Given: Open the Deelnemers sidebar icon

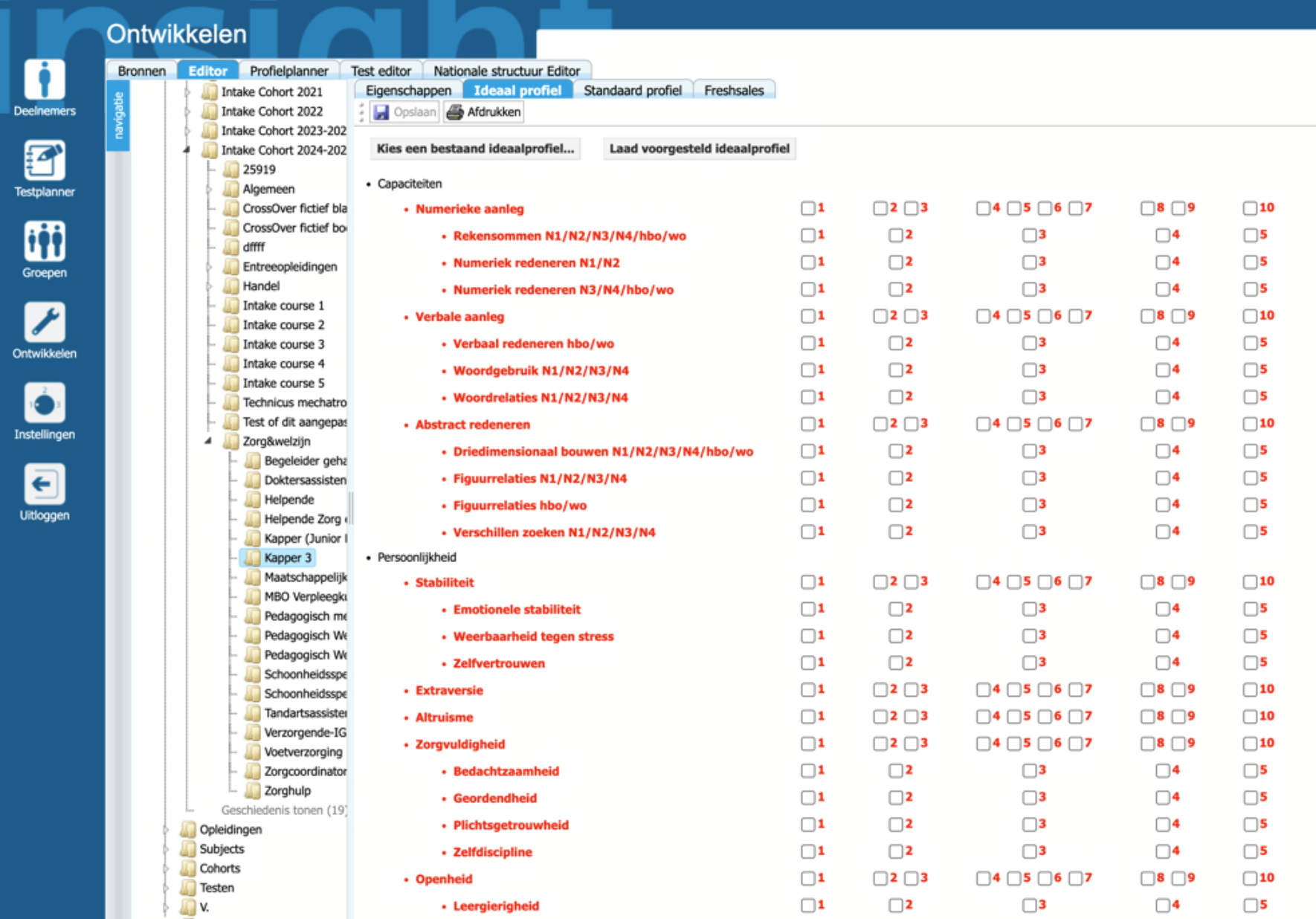Looking at the screenshot, I should tap(45, 80).
